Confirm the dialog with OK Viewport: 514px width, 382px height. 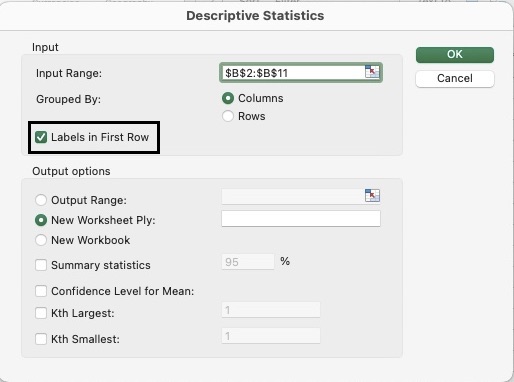tap(455, 55)
